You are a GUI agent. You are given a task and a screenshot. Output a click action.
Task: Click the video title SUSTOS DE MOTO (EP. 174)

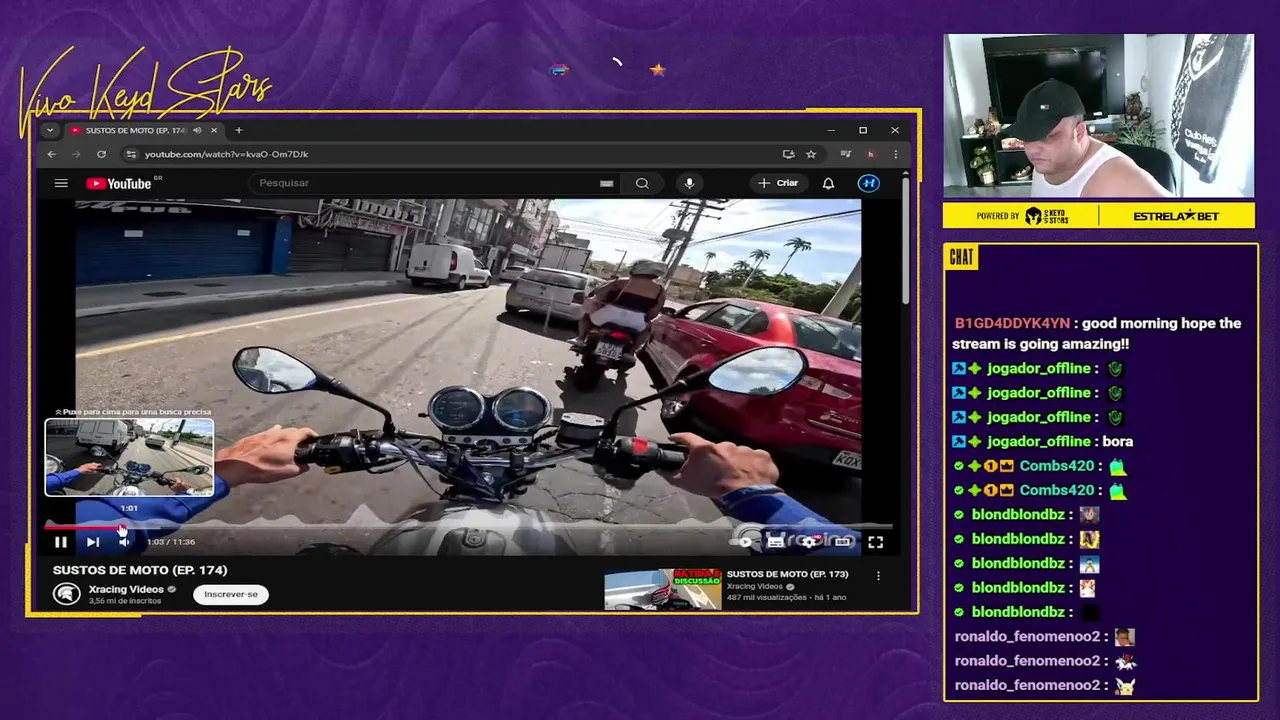140,570
